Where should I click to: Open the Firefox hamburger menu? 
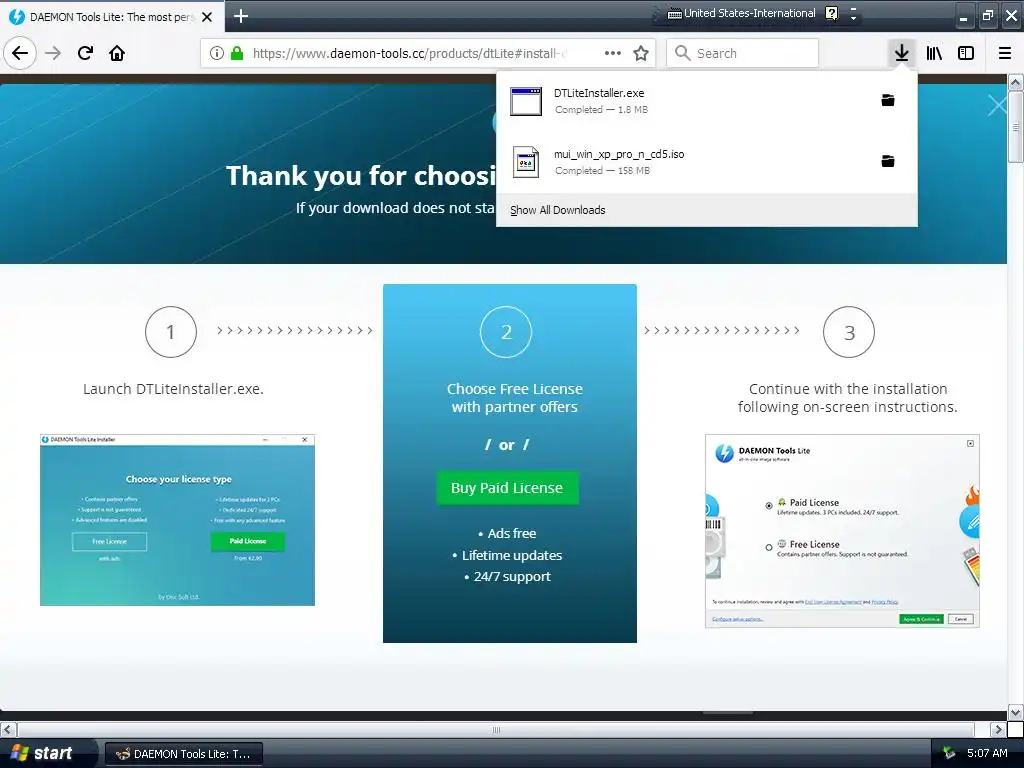1005,53
